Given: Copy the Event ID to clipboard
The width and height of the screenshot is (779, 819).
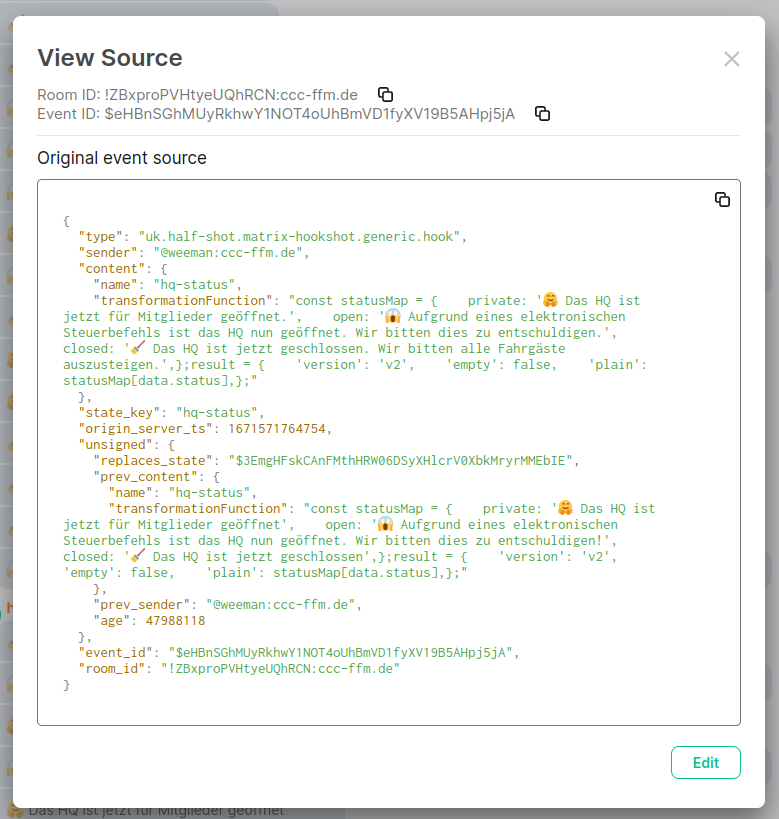Looking at the screenshot, I should pos(542,113).
